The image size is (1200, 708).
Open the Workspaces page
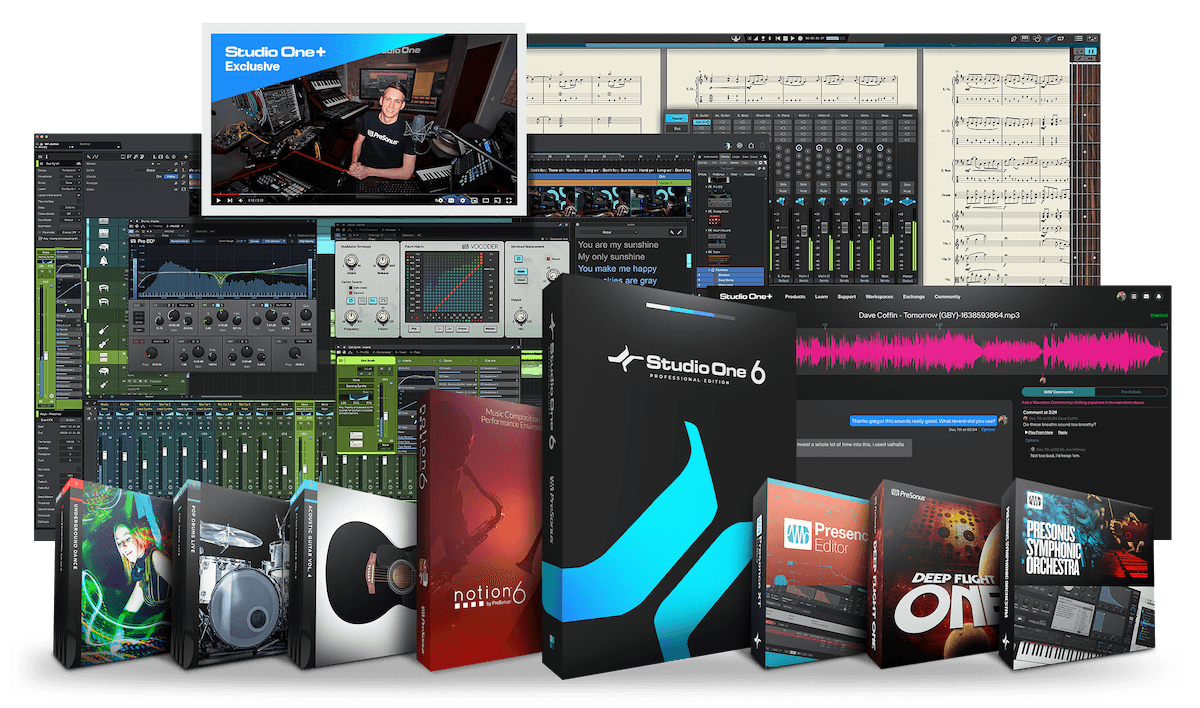[x=879, y=297]
